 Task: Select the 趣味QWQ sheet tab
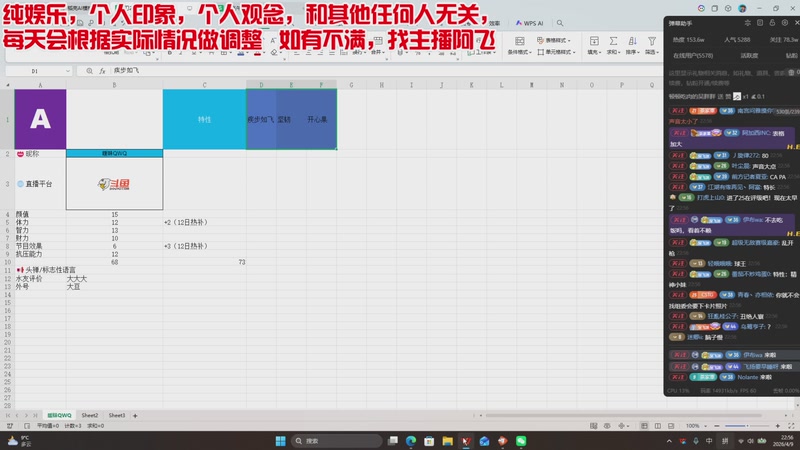(59, 415)
